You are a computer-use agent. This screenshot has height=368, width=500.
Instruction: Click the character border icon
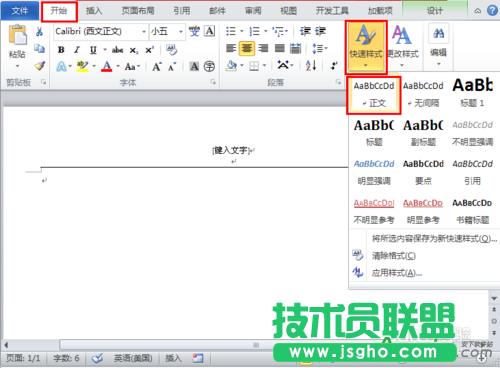pyautogui.click(x=210, y=31)
